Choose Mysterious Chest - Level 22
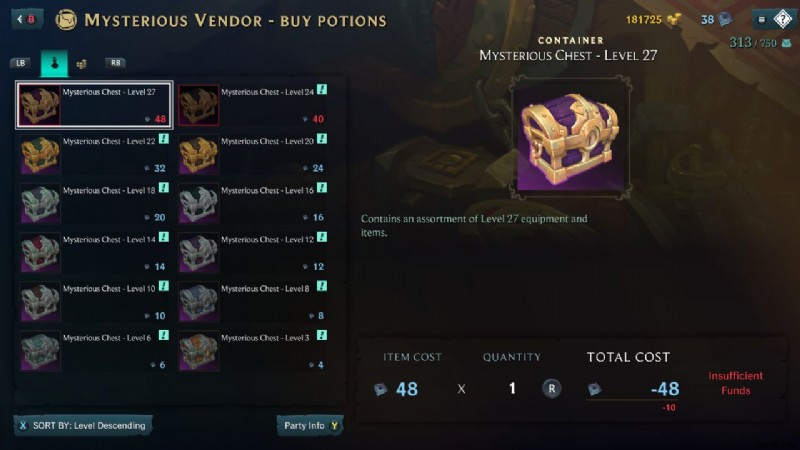The width and height of the screenshot is (800, 450). point(94,154)
